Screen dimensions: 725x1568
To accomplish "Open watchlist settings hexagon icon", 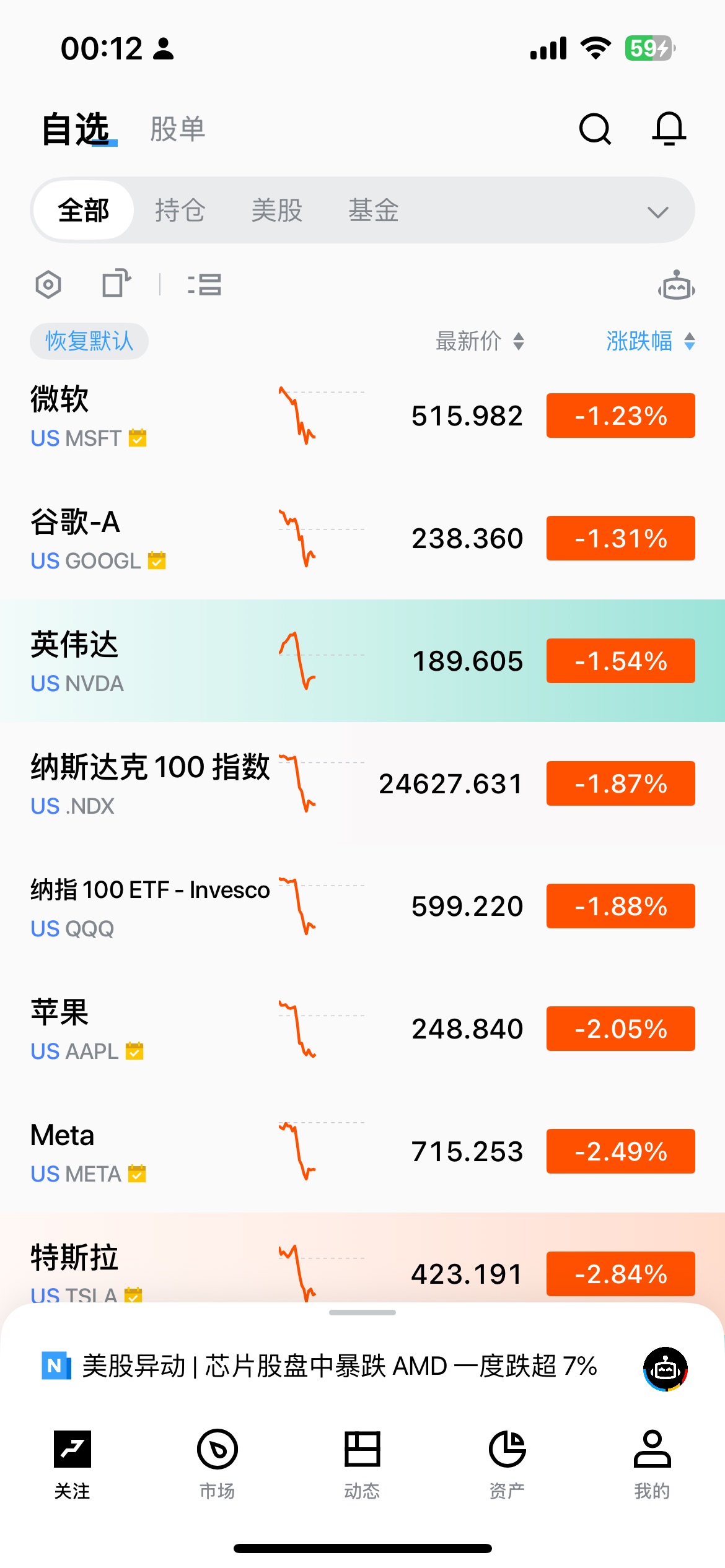I will coord(48,285).
